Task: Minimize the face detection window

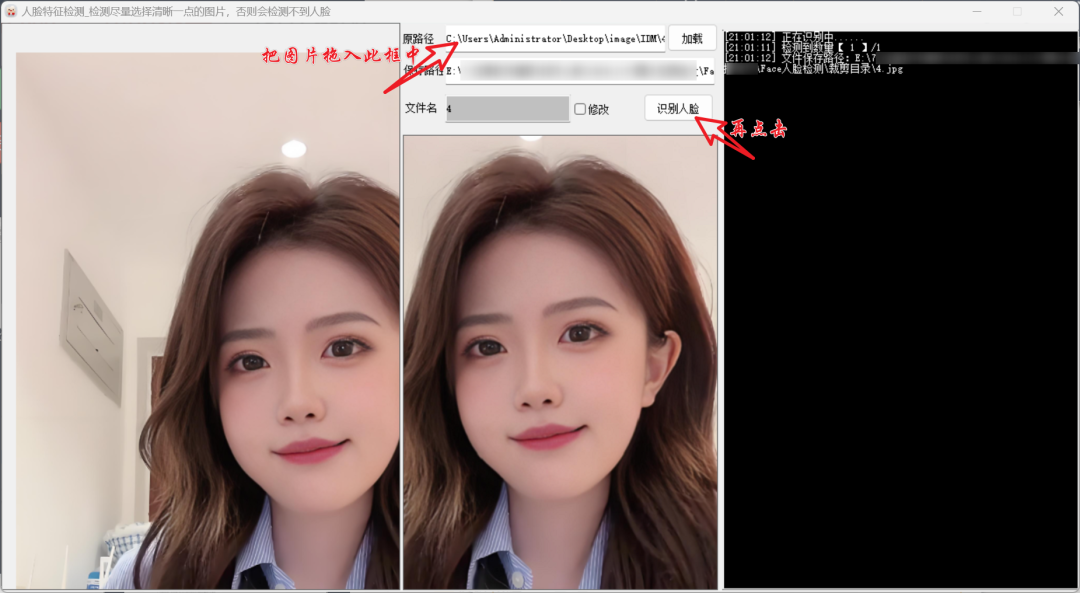Action: 976,12
